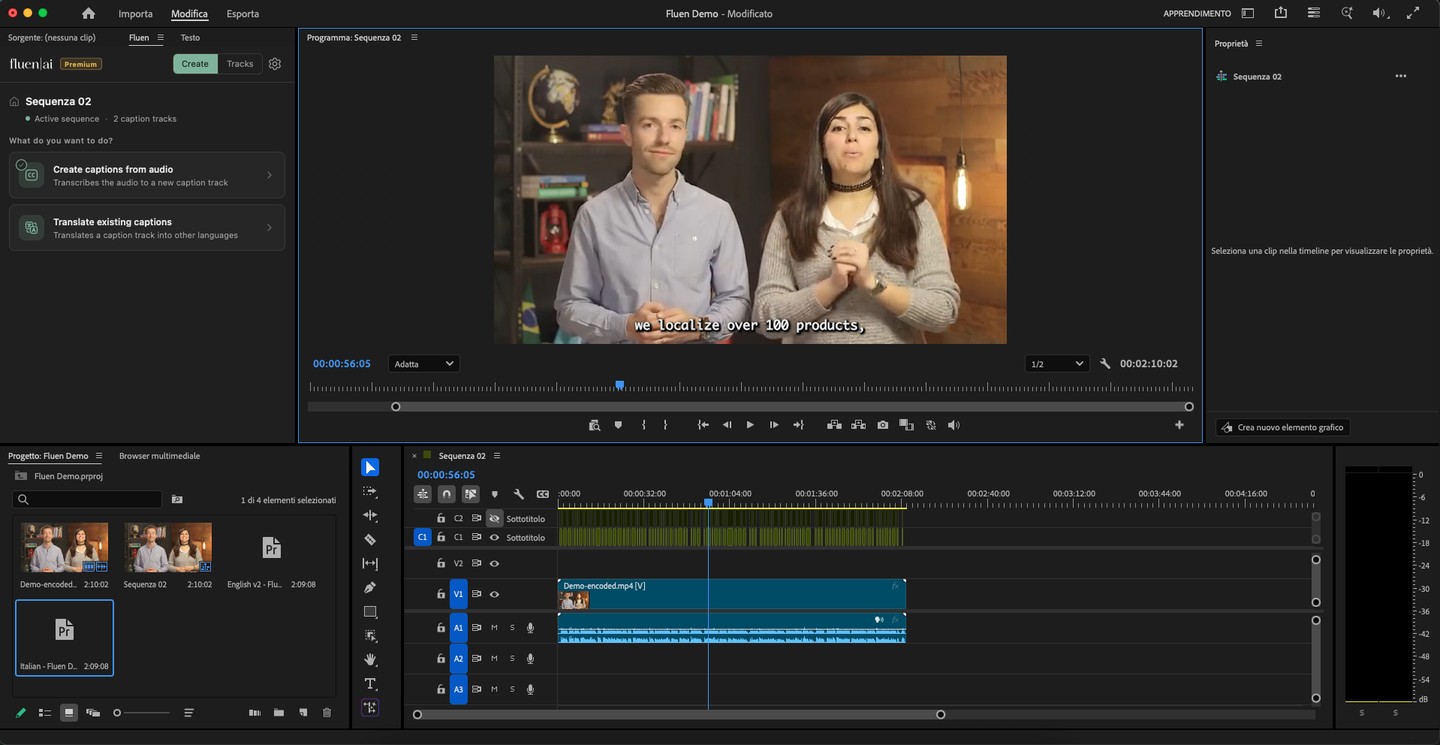The image size is (1440, 745).
Task: Switch project panel to list view
Action: (45, 713)
